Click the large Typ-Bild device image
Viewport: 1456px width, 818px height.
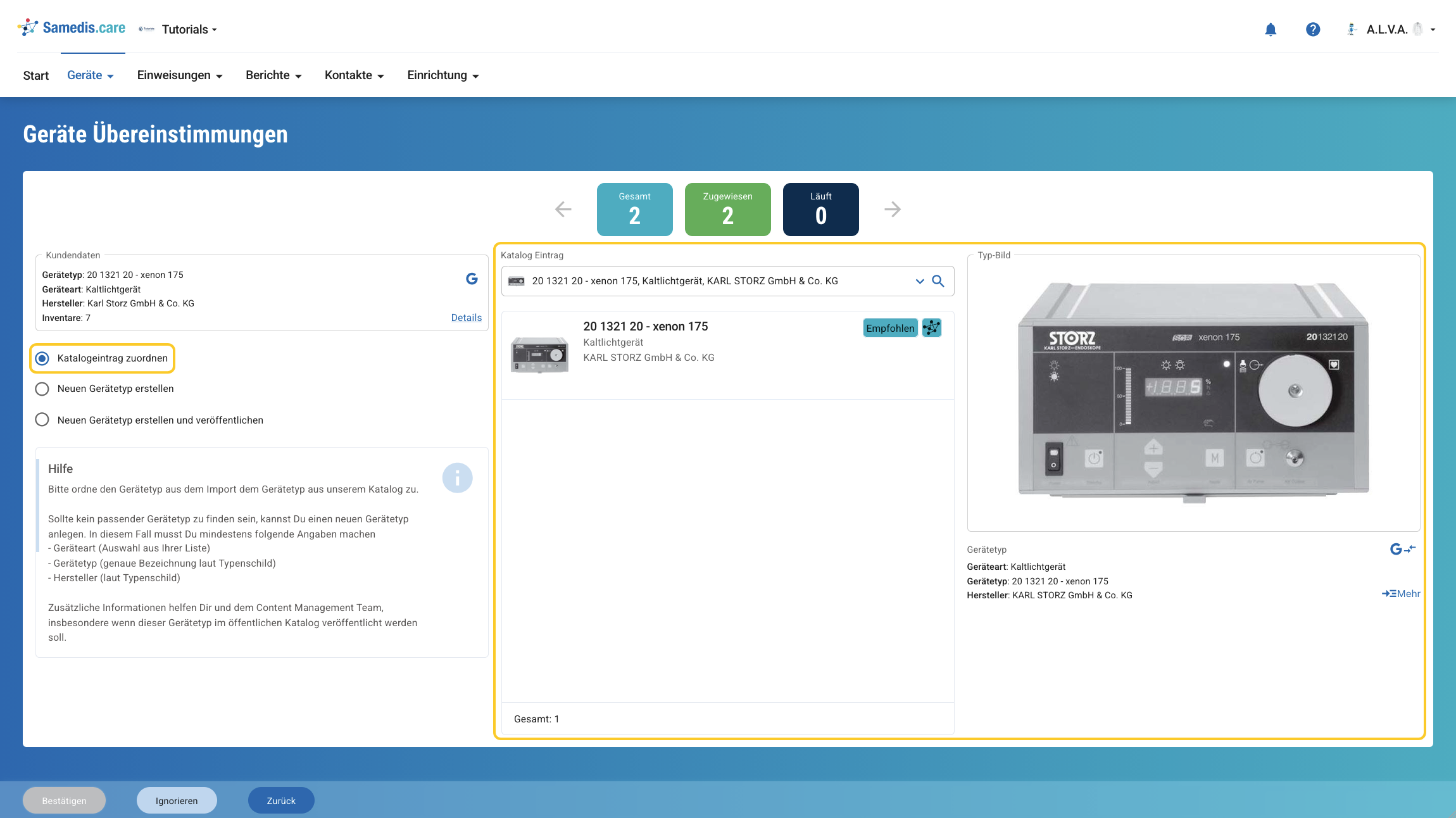tap(1193, 392)
